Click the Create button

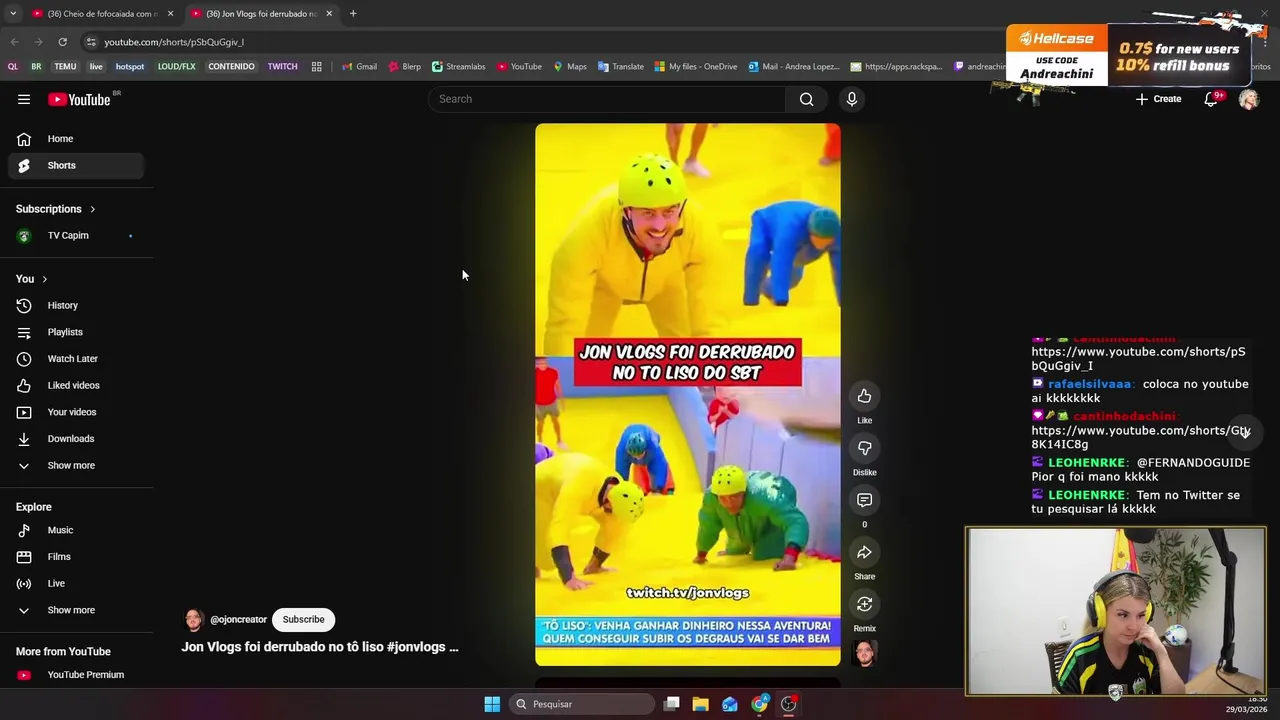[x=1158, y=99]
